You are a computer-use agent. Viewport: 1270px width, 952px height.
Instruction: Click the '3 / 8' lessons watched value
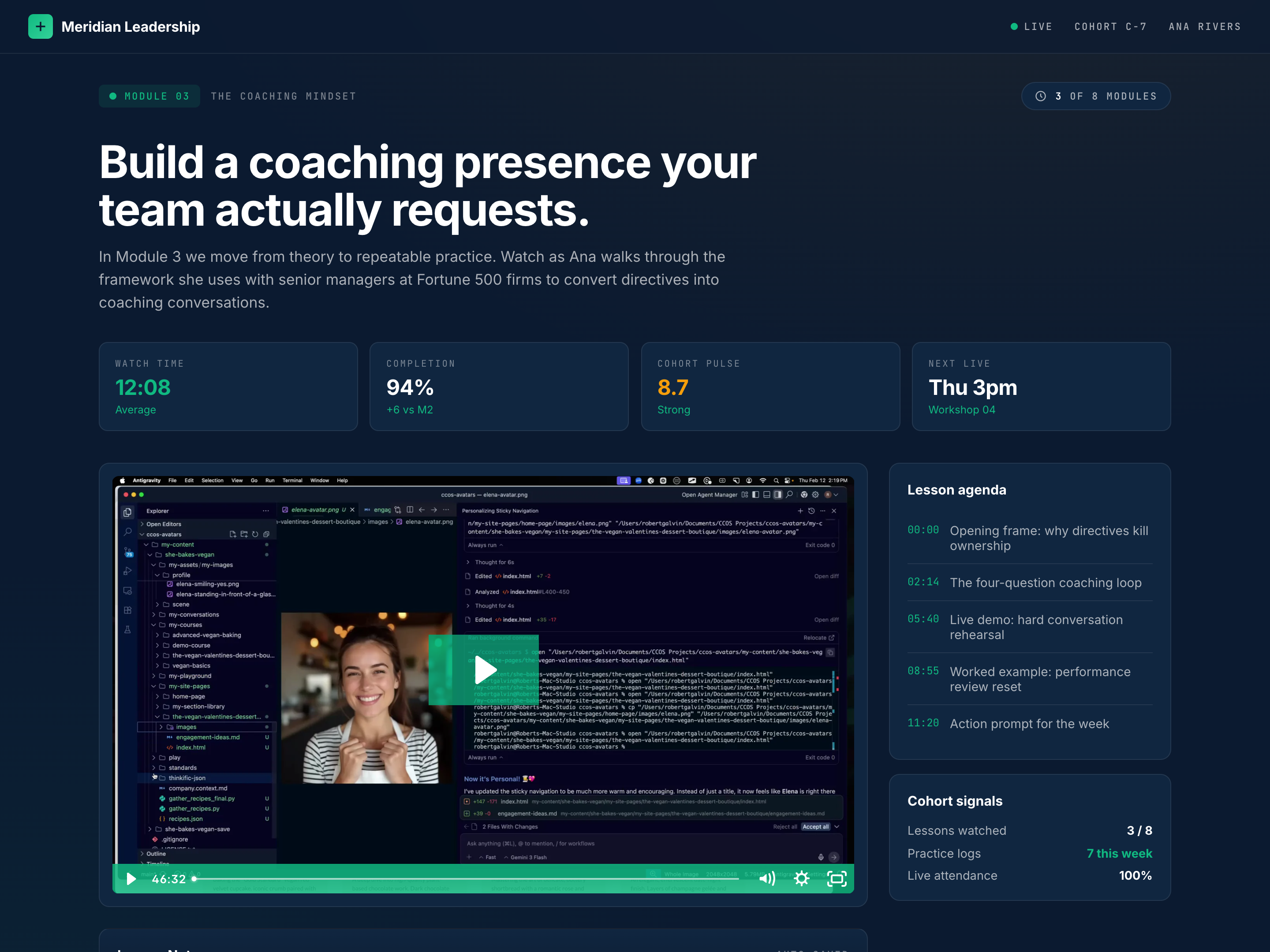coord(1139,830)
